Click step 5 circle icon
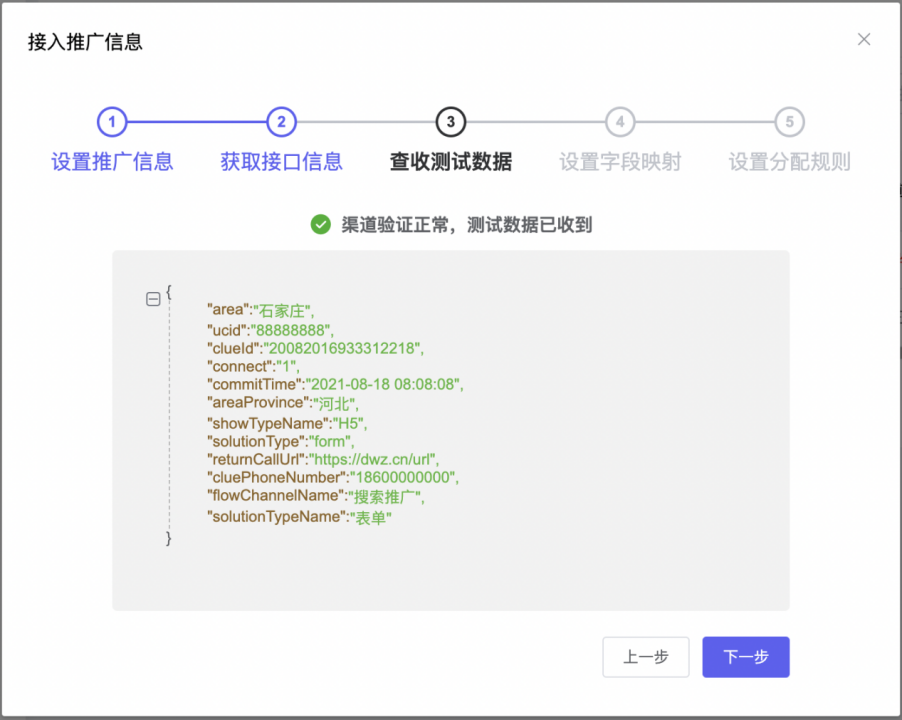Screen dimensions: 902x720 pos(789,122)
